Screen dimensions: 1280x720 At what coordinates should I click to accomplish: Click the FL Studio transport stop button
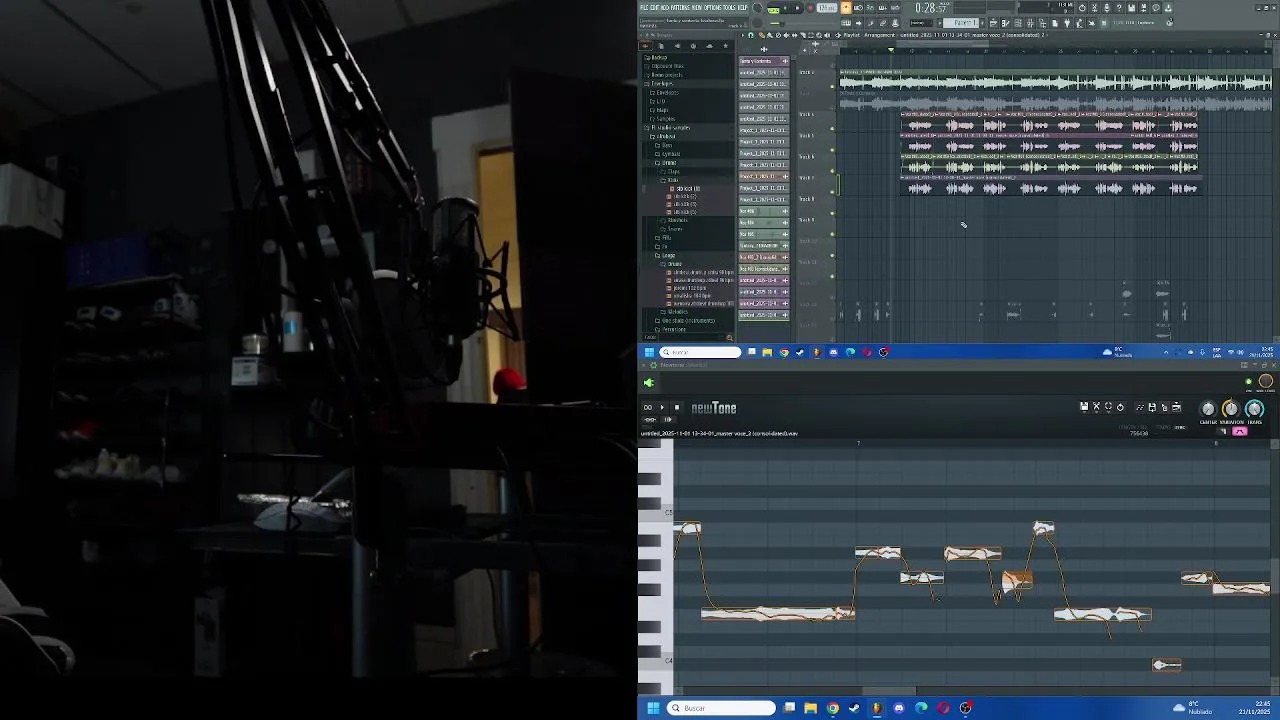coord(797,8)
